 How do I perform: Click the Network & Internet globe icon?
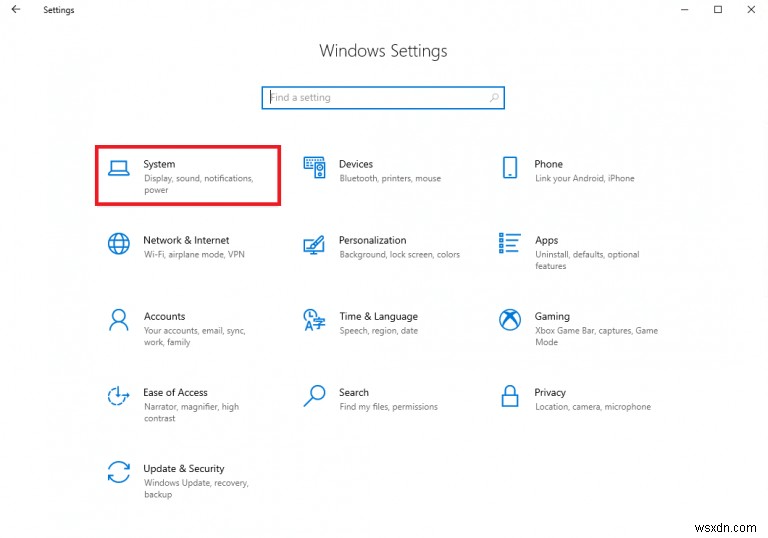[x=119, y=244]
